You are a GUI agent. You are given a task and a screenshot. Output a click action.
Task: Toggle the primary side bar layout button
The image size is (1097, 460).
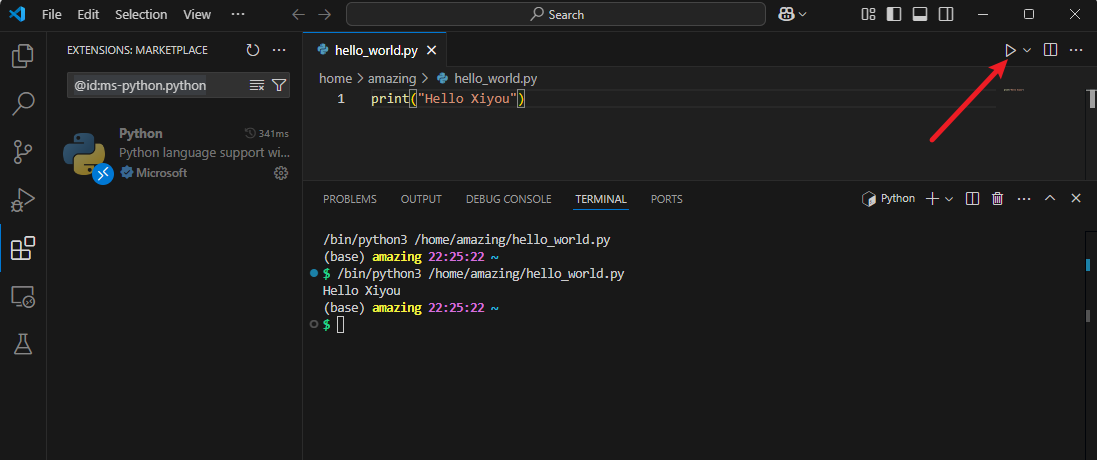(893, 15)
